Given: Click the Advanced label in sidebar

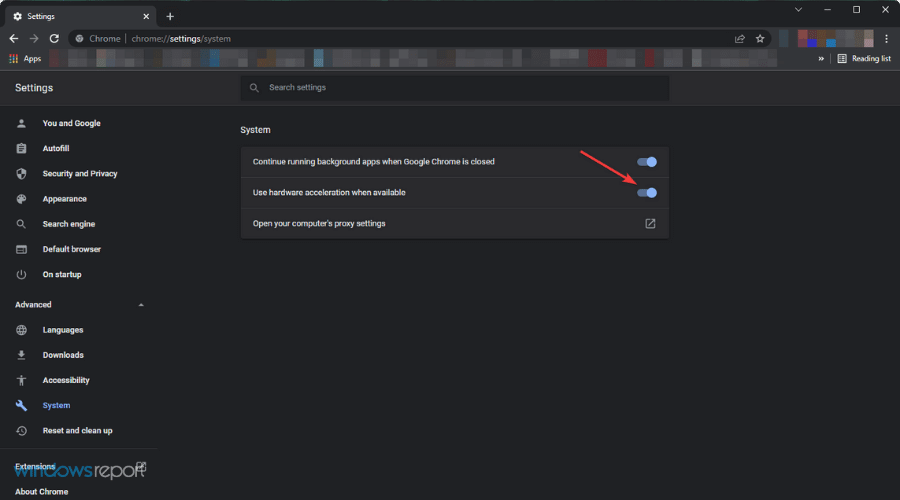Looking at the screenshot, I should click(33, 305).
